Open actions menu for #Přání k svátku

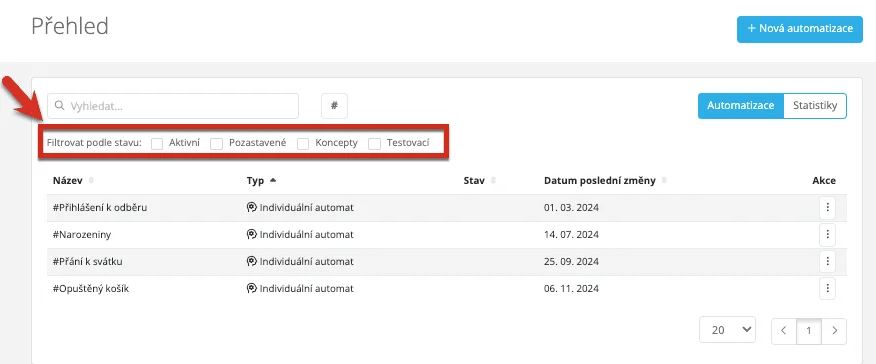pyautogui.click(x=827, y=261)
